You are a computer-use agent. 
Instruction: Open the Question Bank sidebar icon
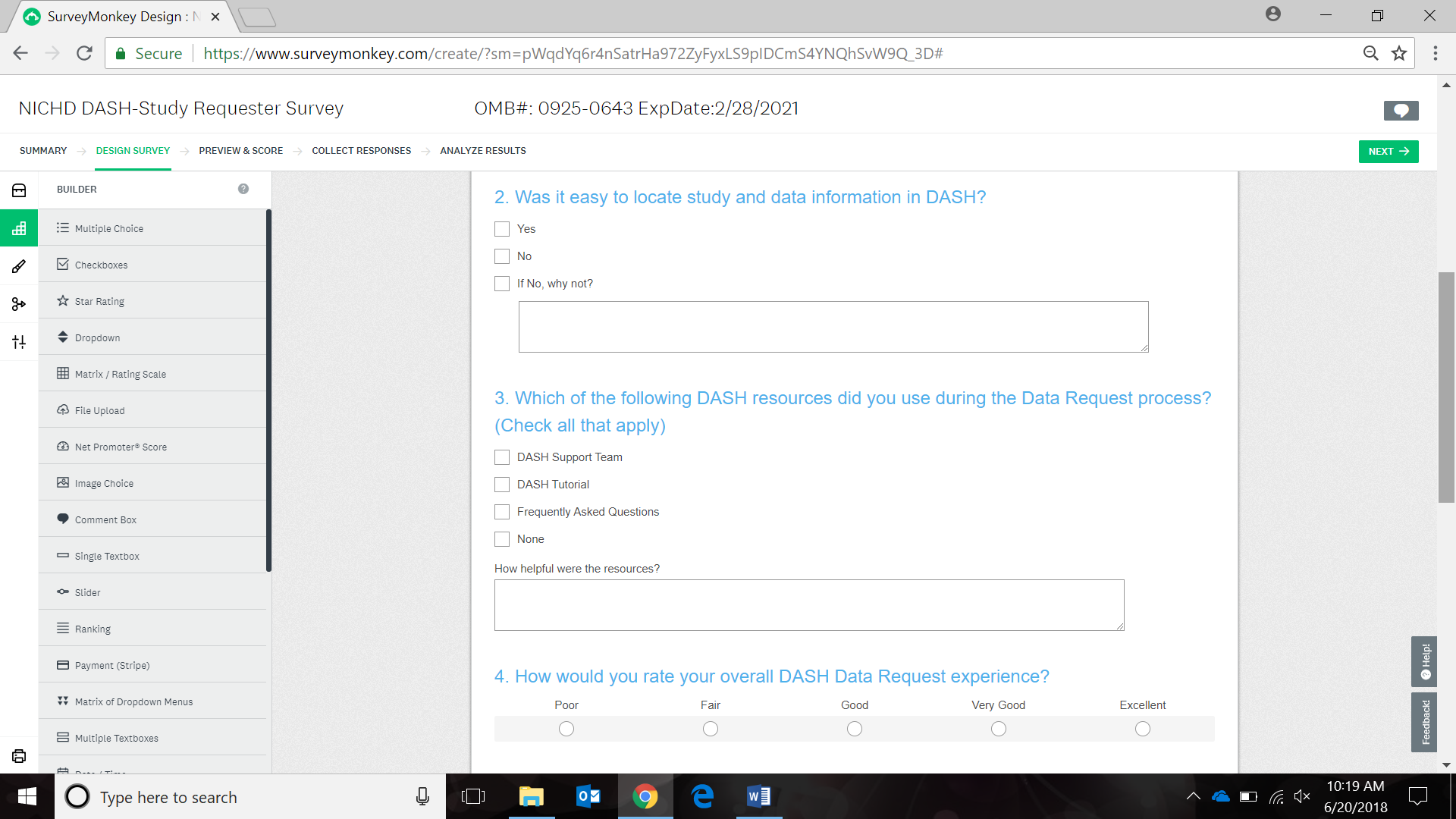(19, 190)
